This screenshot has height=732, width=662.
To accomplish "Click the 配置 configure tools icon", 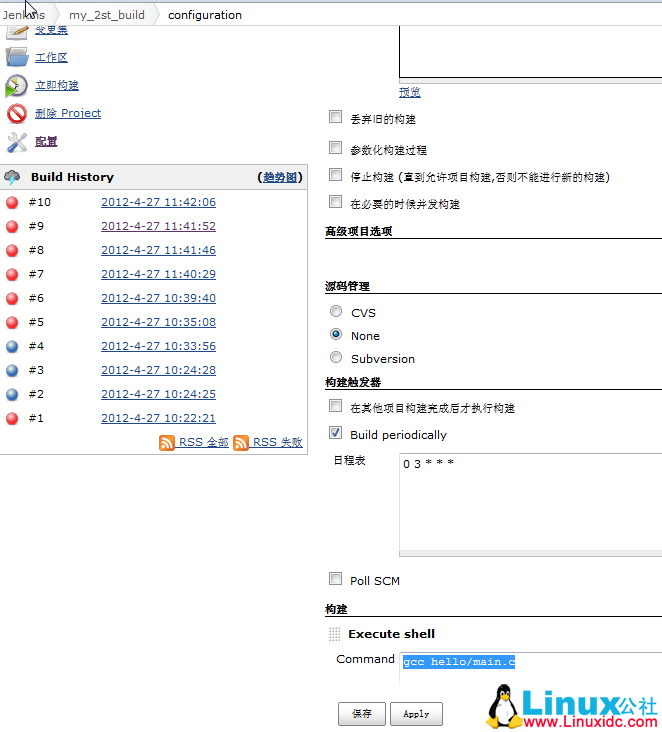I will point(17,141).
